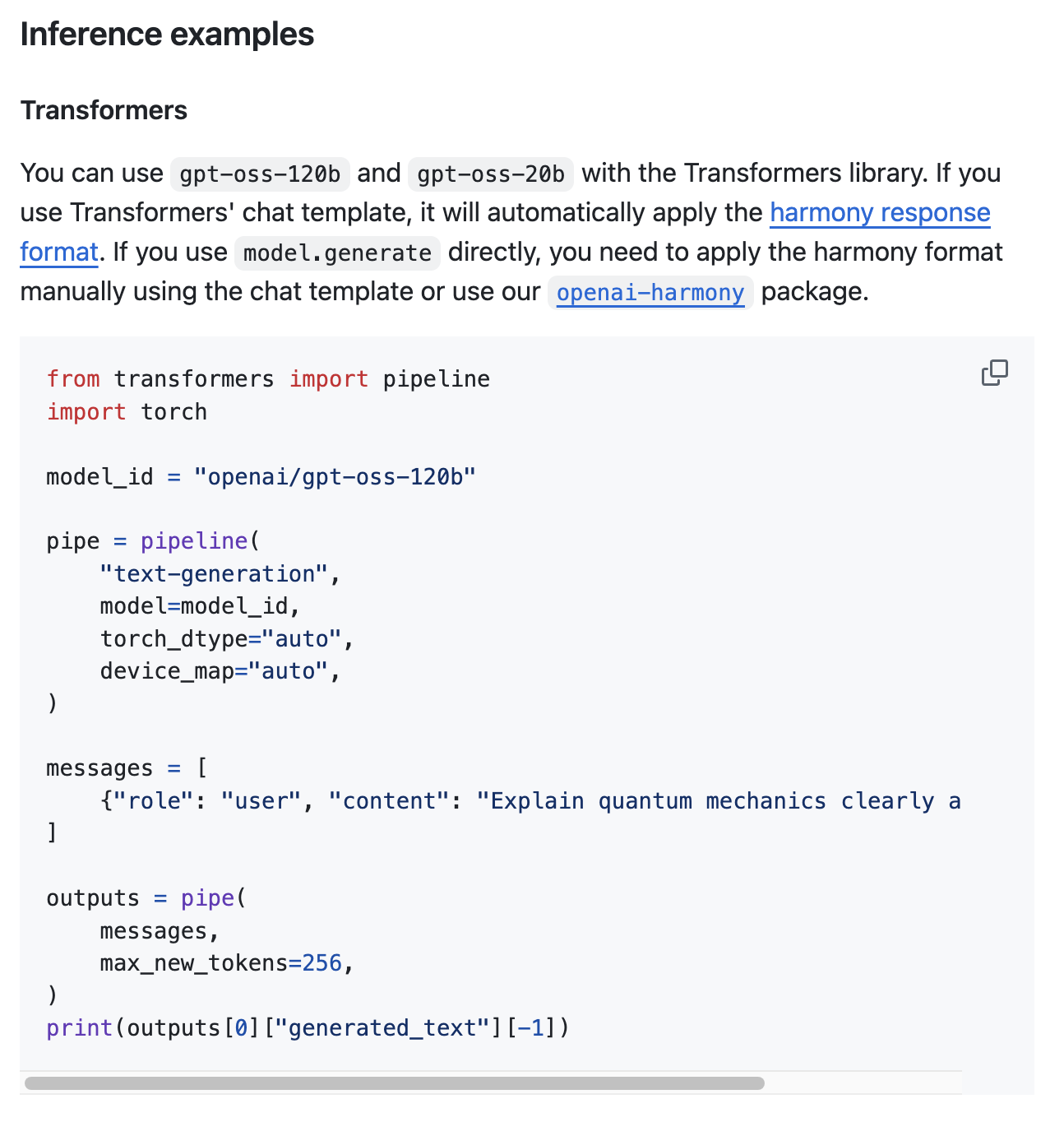The image size is (1064, 1122).
Task: Click the "messages = [" code line
Action: (x=127, y=768)
